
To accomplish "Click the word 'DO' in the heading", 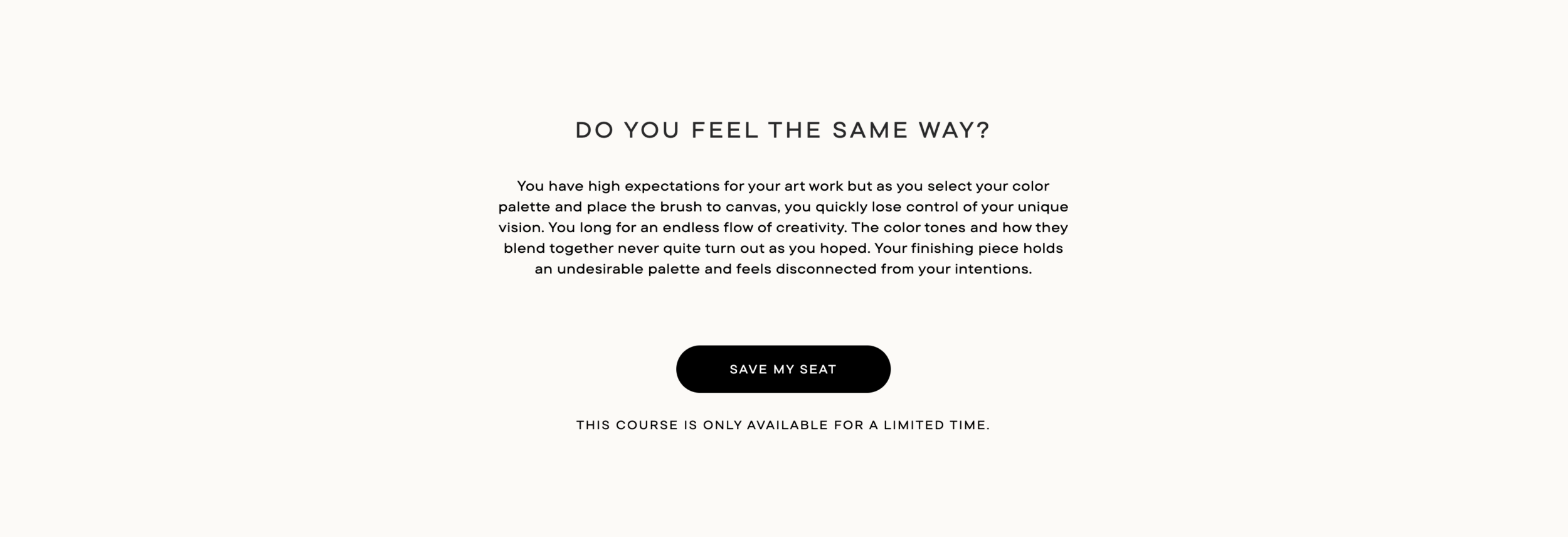I will (594, 130).
